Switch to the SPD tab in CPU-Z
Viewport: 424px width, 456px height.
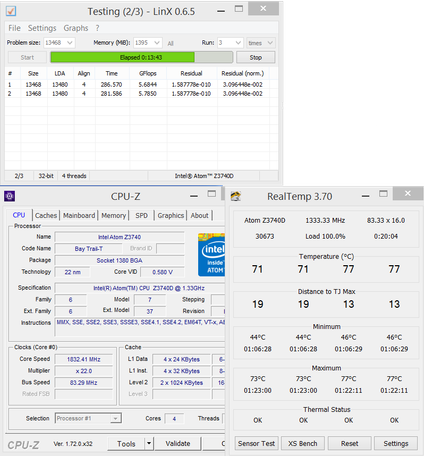point(141,216)
